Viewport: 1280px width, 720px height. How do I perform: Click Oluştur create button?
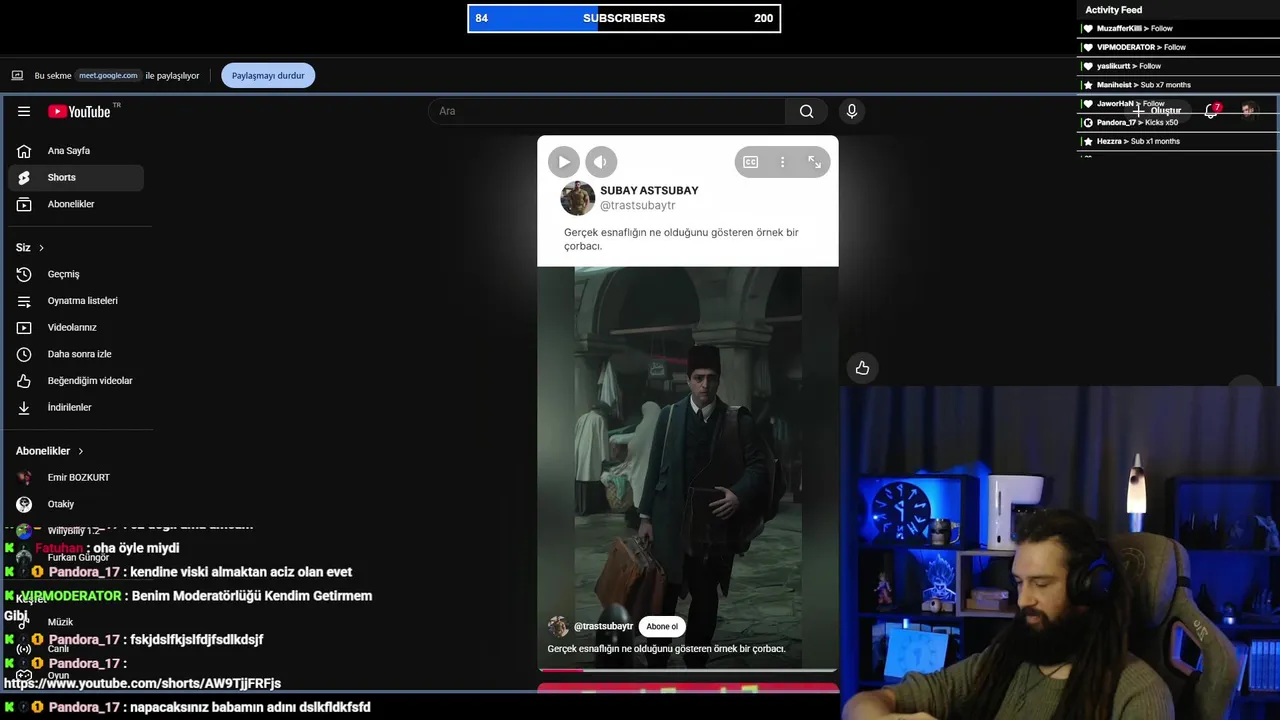coord(1158,111)
